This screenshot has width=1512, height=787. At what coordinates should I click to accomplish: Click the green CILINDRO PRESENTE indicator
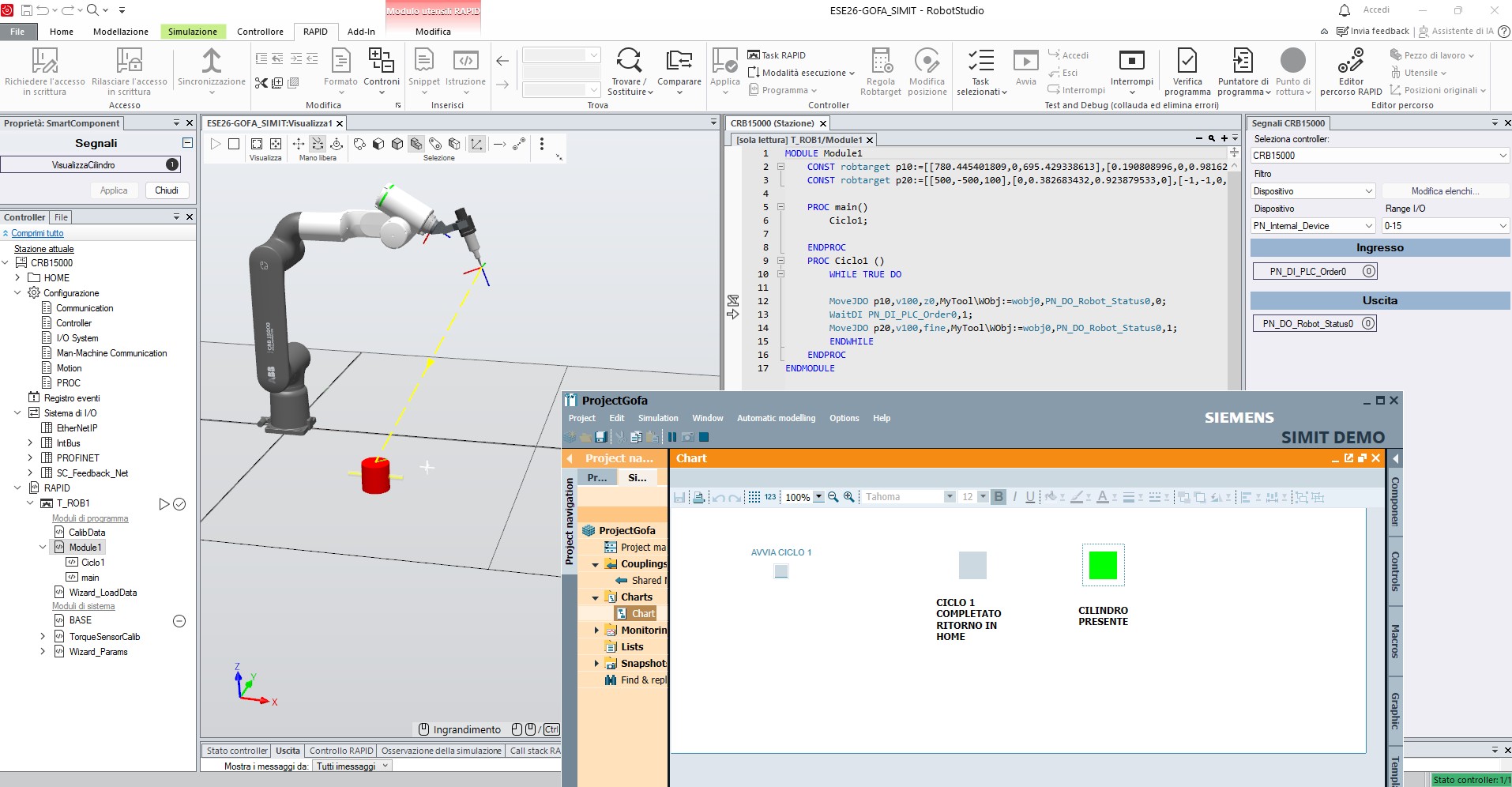click(x=1102, y=566)
